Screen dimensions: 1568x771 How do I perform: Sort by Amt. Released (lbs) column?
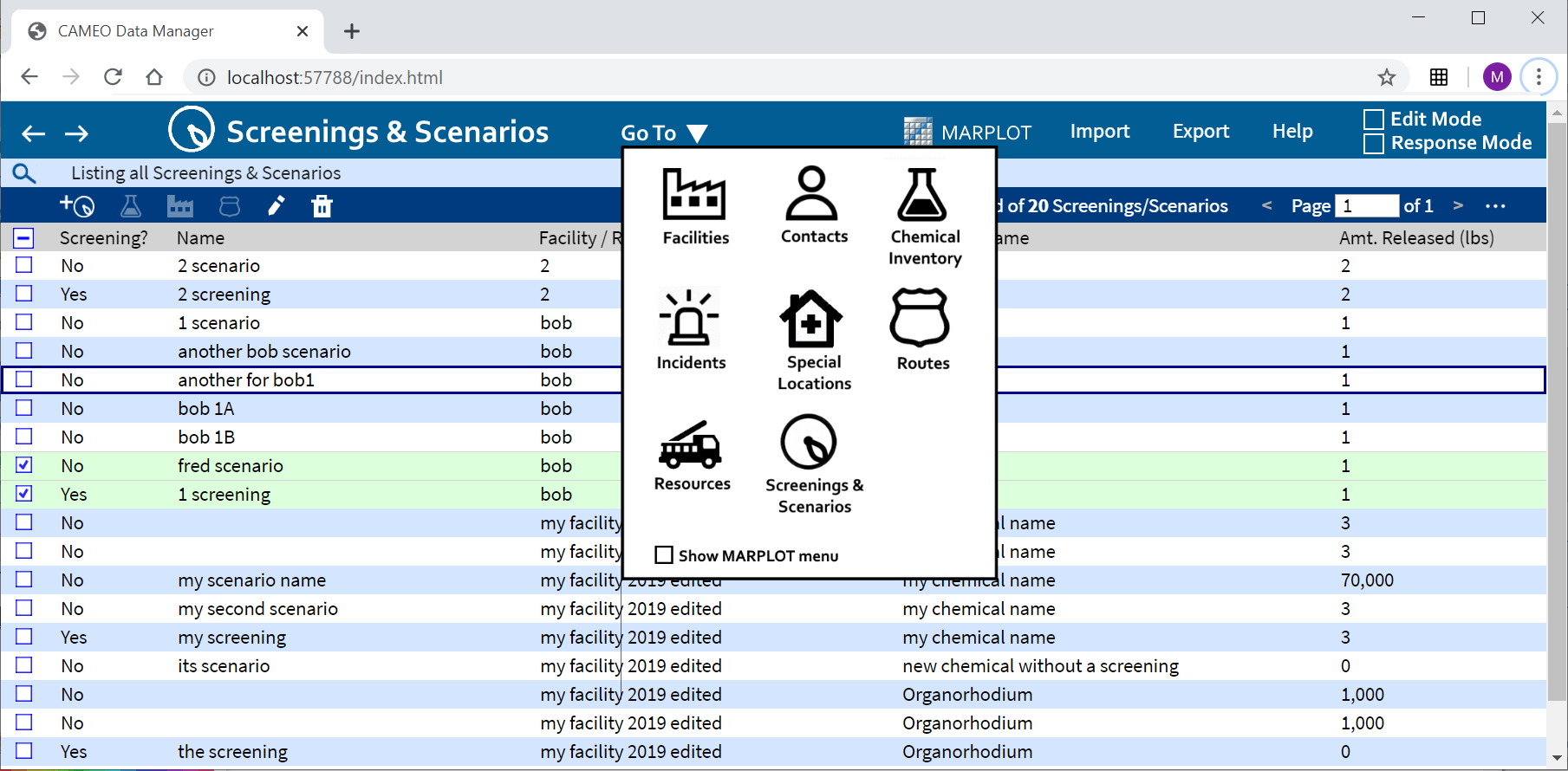pyautogui.click(x=1416, y=238)
